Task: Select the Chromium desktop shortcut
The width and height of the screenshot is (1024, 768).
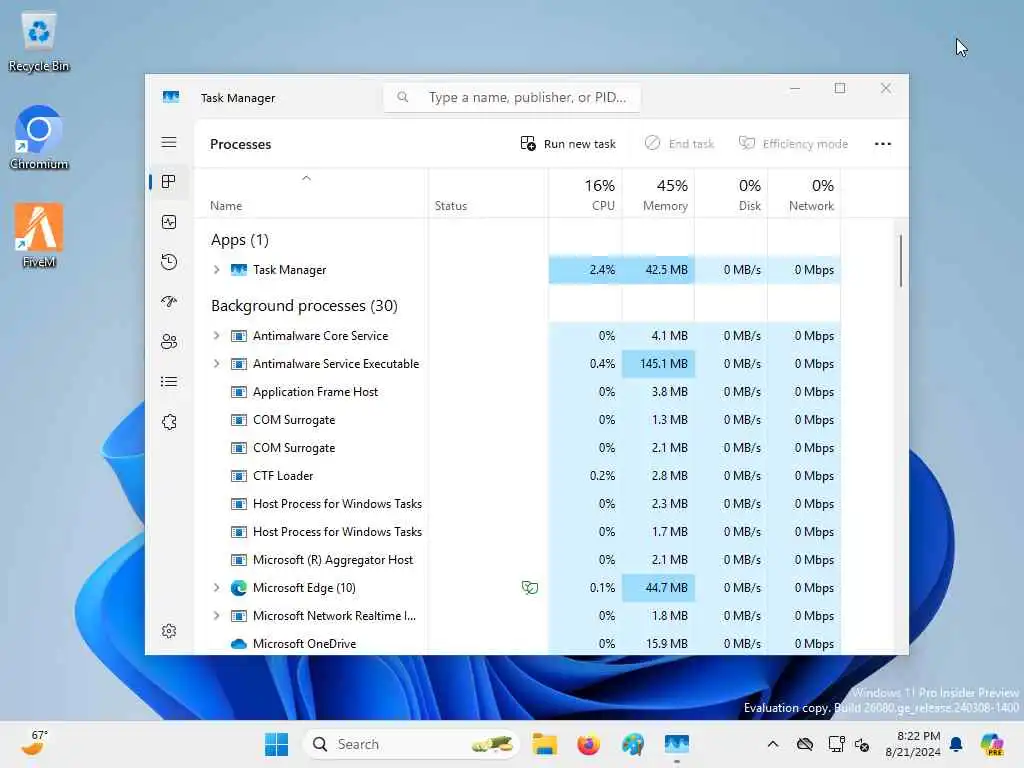Action: click(x=39, y=138)
